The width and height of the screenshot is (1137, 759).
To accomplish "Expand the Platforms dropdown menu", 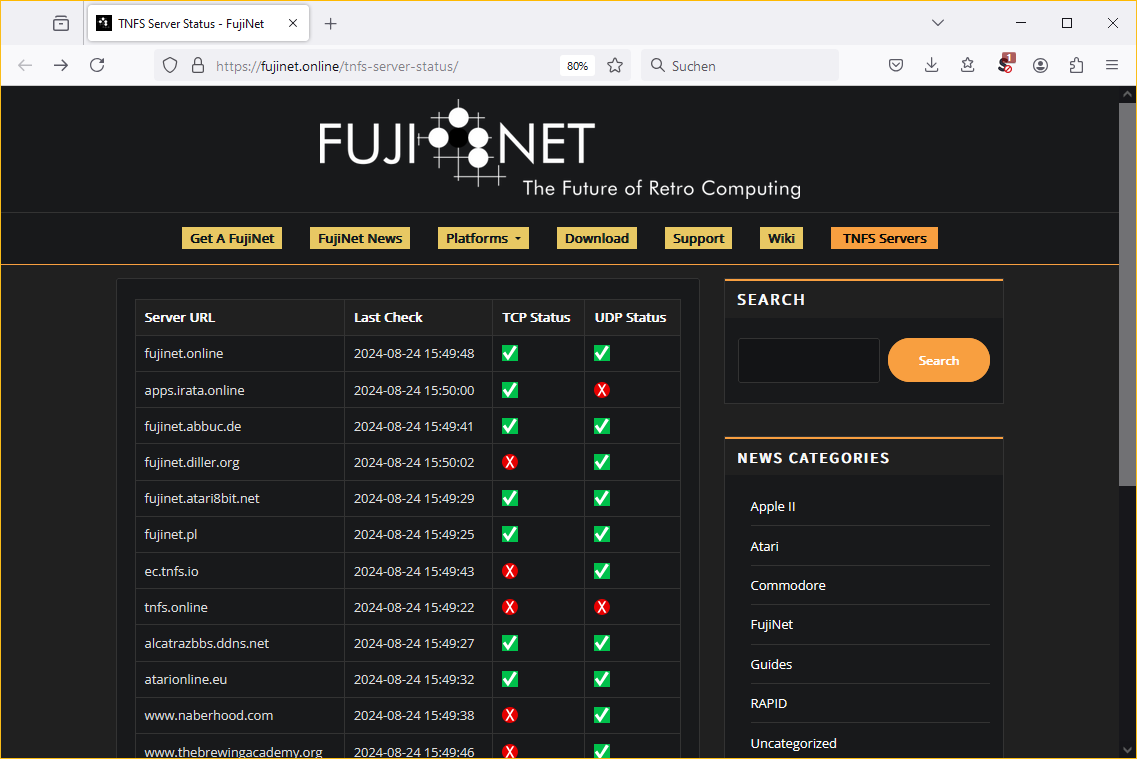I will [x=483, y=238].
